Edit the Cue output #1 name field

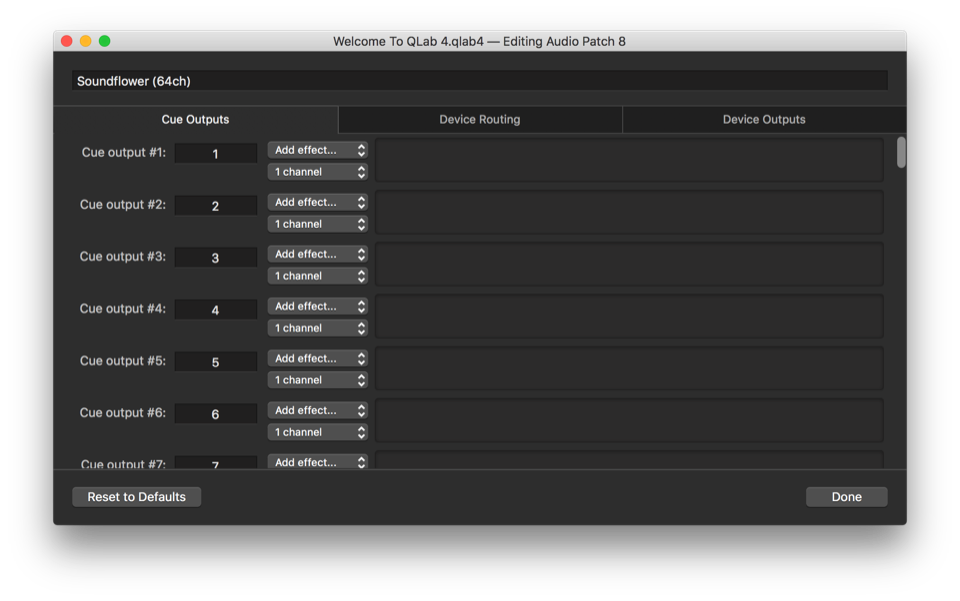(x=216, y=154)
